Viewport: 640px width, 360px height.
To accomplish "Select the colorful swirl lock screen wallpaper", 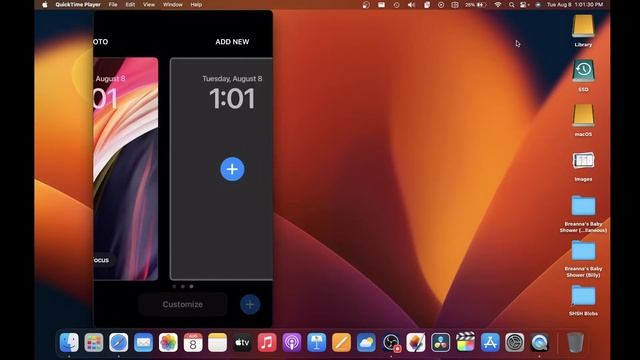I will (x=126, y=169).
